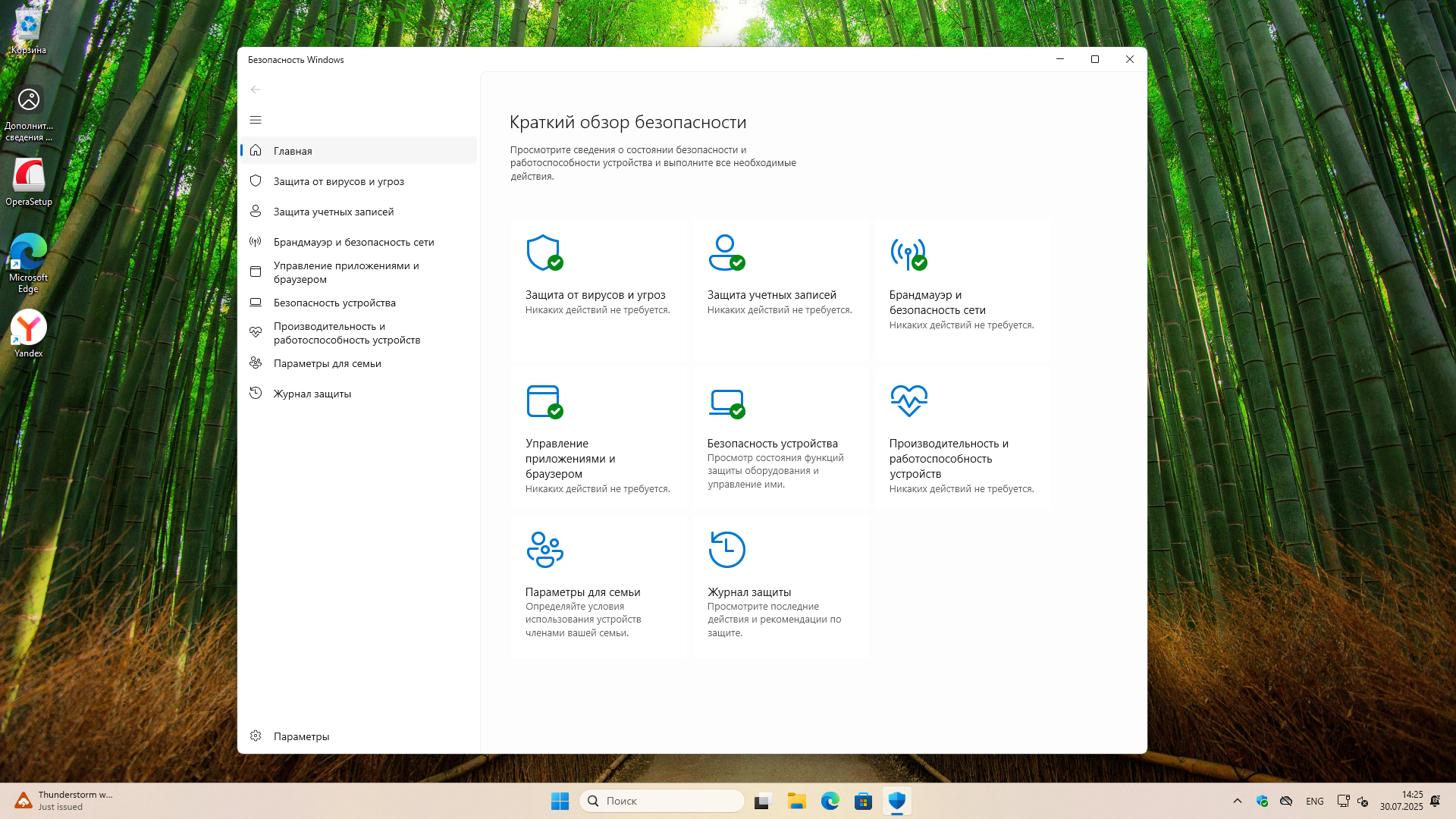Viewport: 1456px width, 819px height.
Task: Open the device security laptop tile icon
Action: pyautogui.click(x=726, y=401)
